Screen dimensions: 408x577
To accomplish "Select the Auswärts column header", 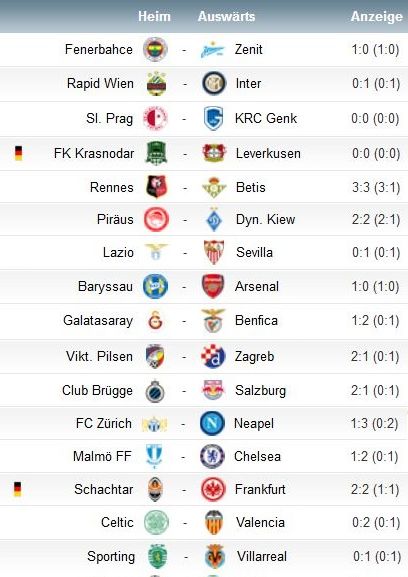I will pyautogui.click(x=226, y=17).
